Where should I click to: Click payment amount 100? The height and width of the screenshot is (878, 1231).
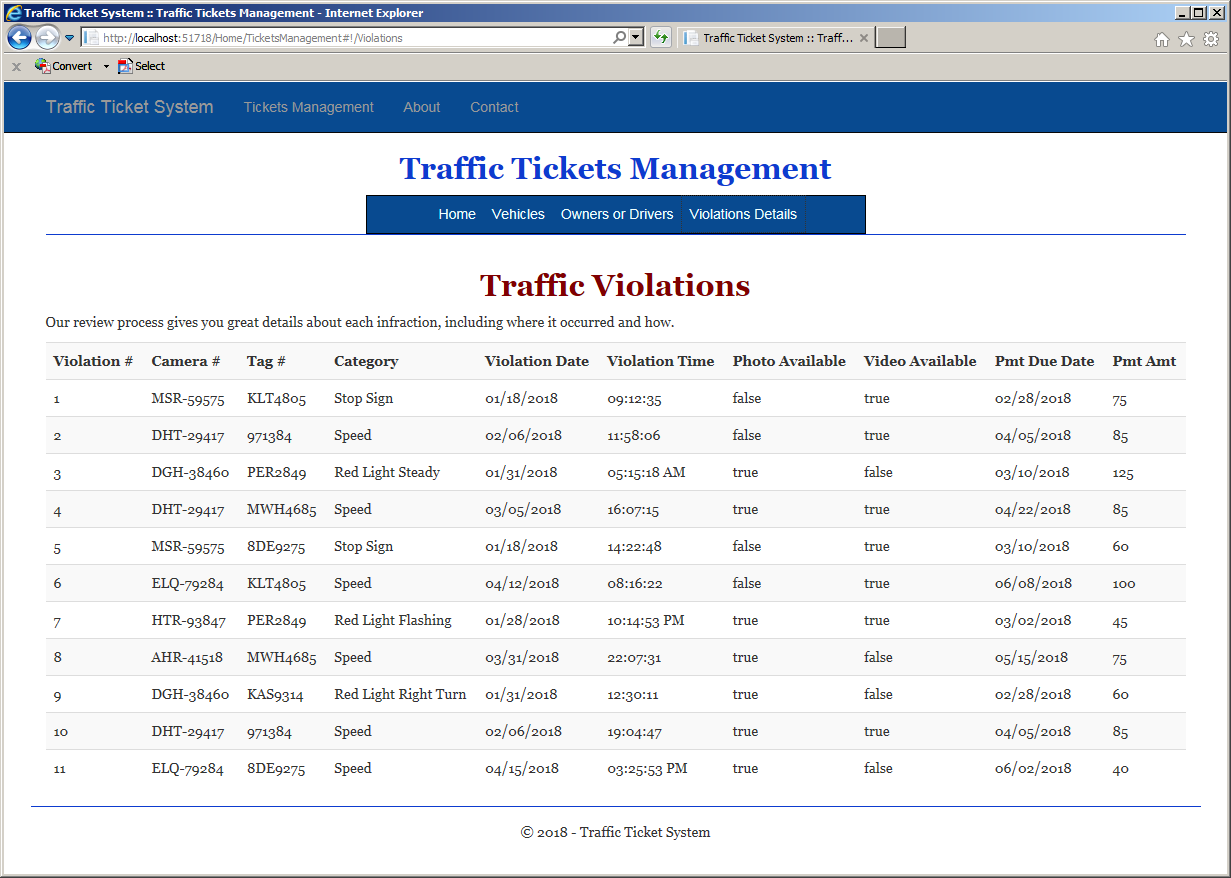coord(1124,583)
